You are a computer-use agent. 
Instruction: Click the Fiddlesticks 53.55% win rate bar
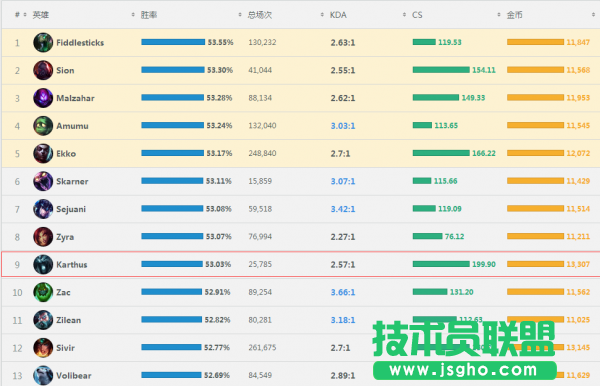pos(173,42)
